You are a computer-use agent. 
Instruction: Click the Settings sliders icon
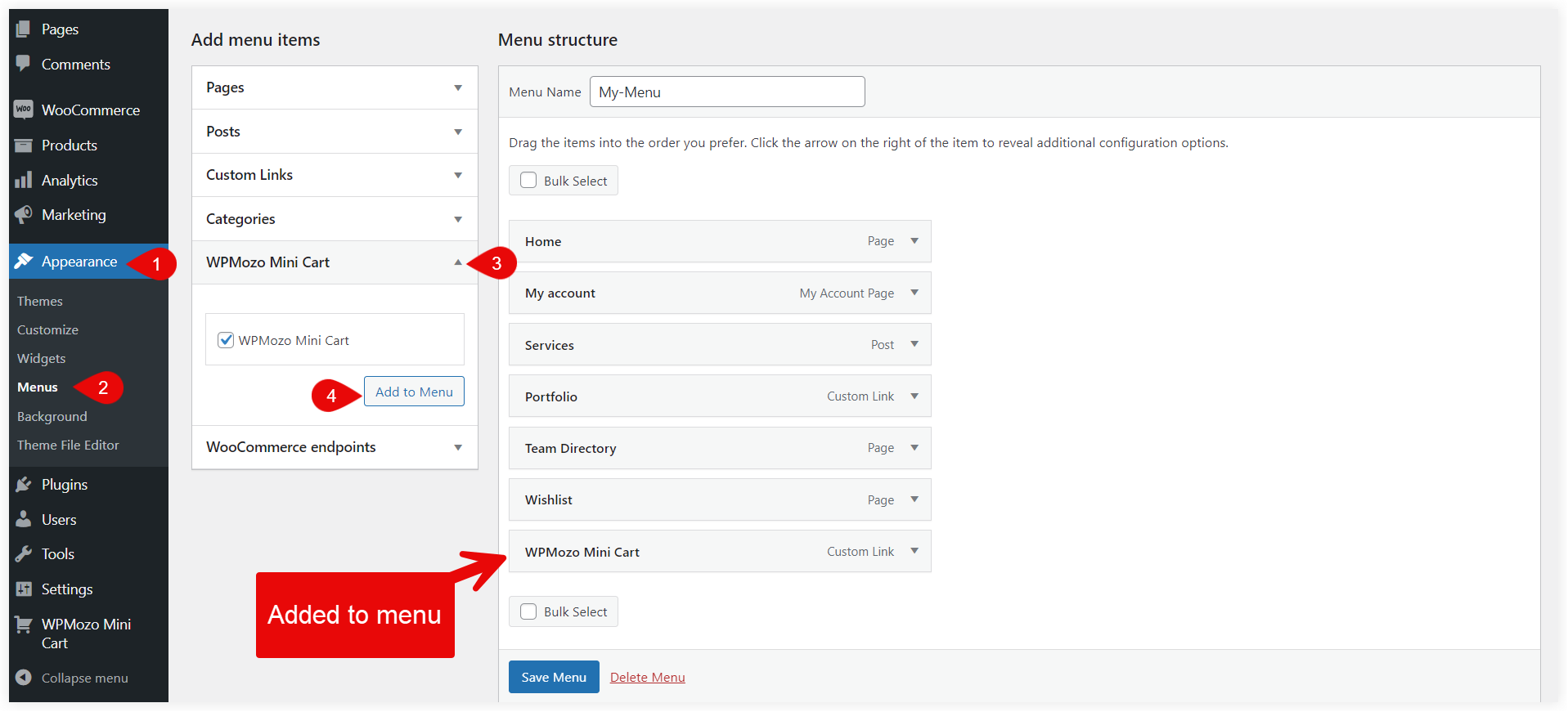click(23, 589)
